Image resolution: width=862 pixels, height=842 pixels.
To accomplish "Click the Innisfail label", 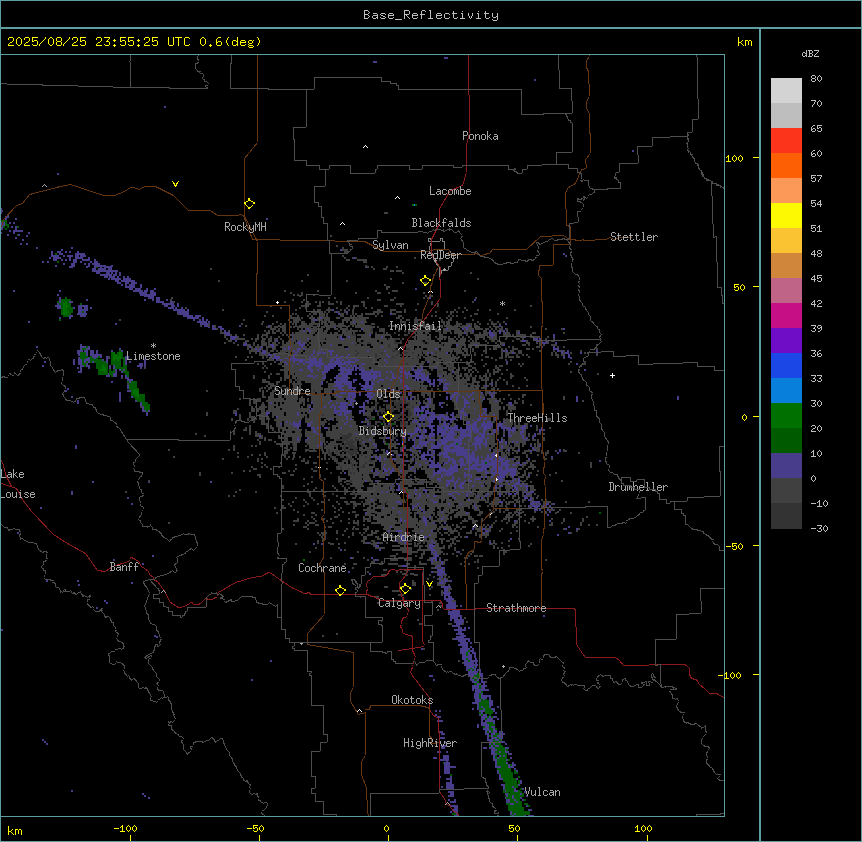I will (415, 326).
